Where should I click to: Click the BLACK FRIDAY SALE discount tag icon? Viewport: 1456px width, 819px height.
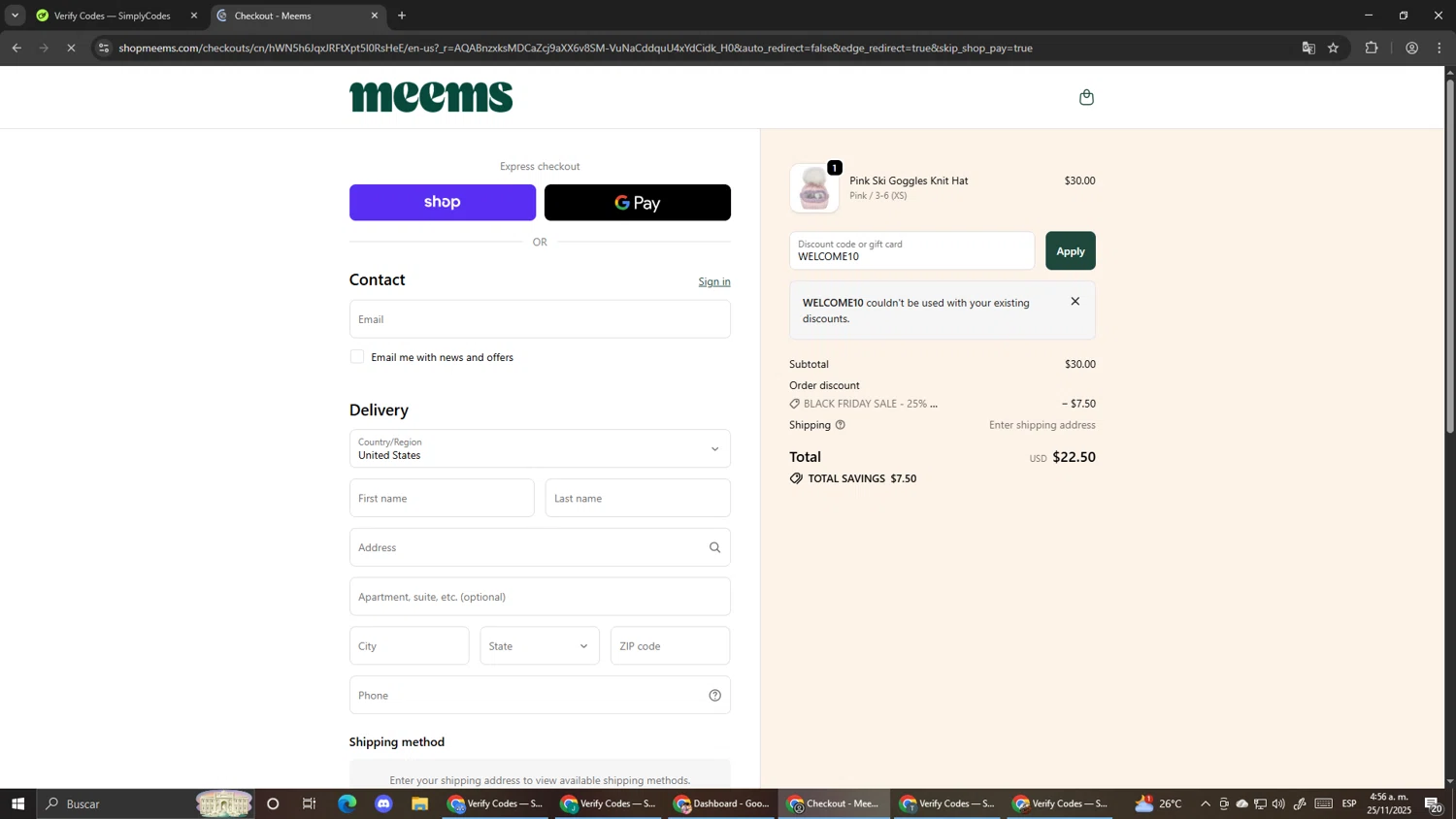point(795,404)
